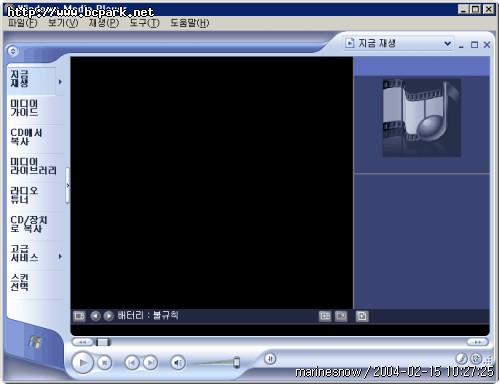The width and height of the screenshot is (500, 384).
Task: Click the Stop button
Action: pos(104,363)
